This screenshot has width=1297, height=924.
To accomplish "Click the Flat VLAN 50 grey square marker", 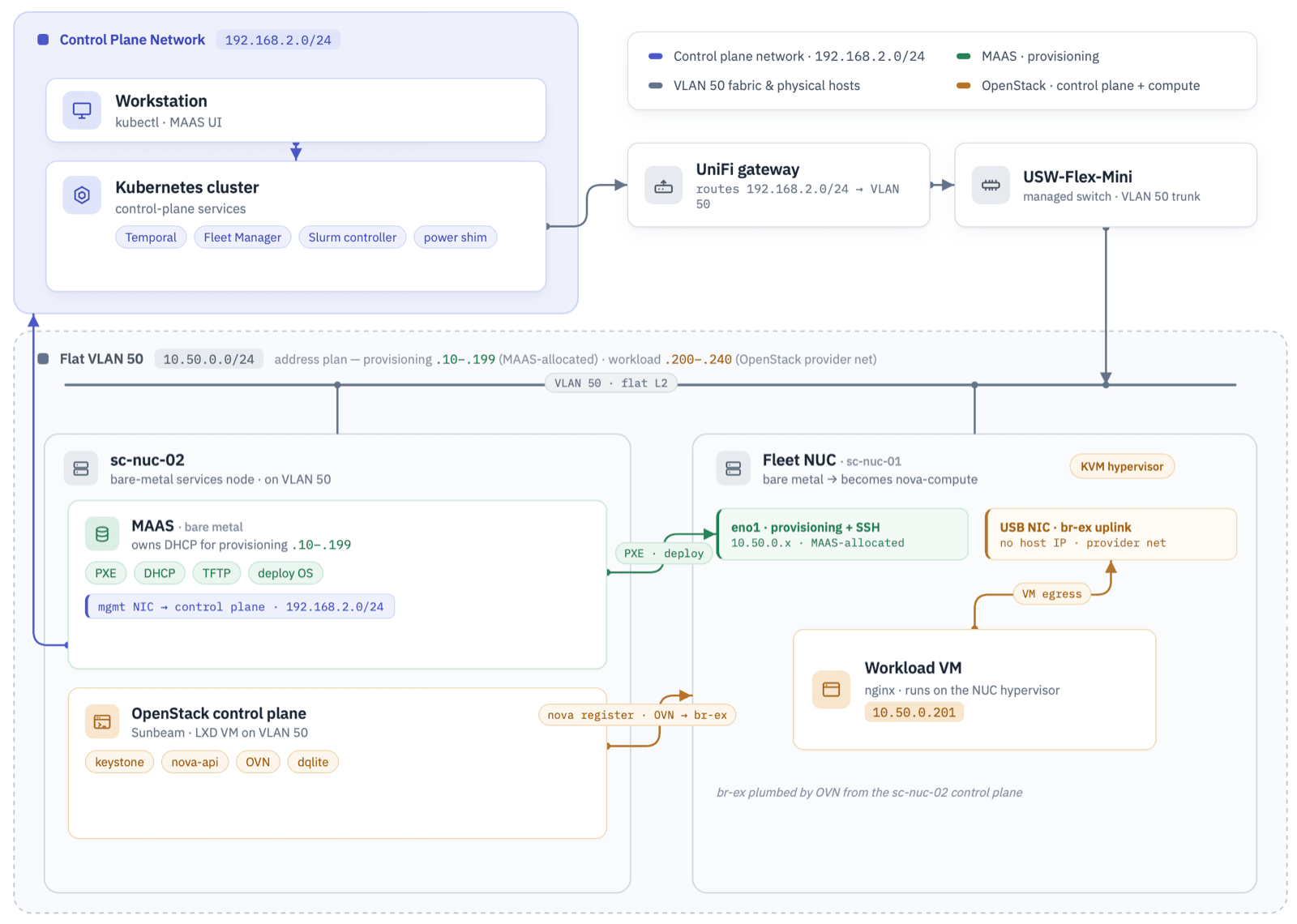I will 43,359.
